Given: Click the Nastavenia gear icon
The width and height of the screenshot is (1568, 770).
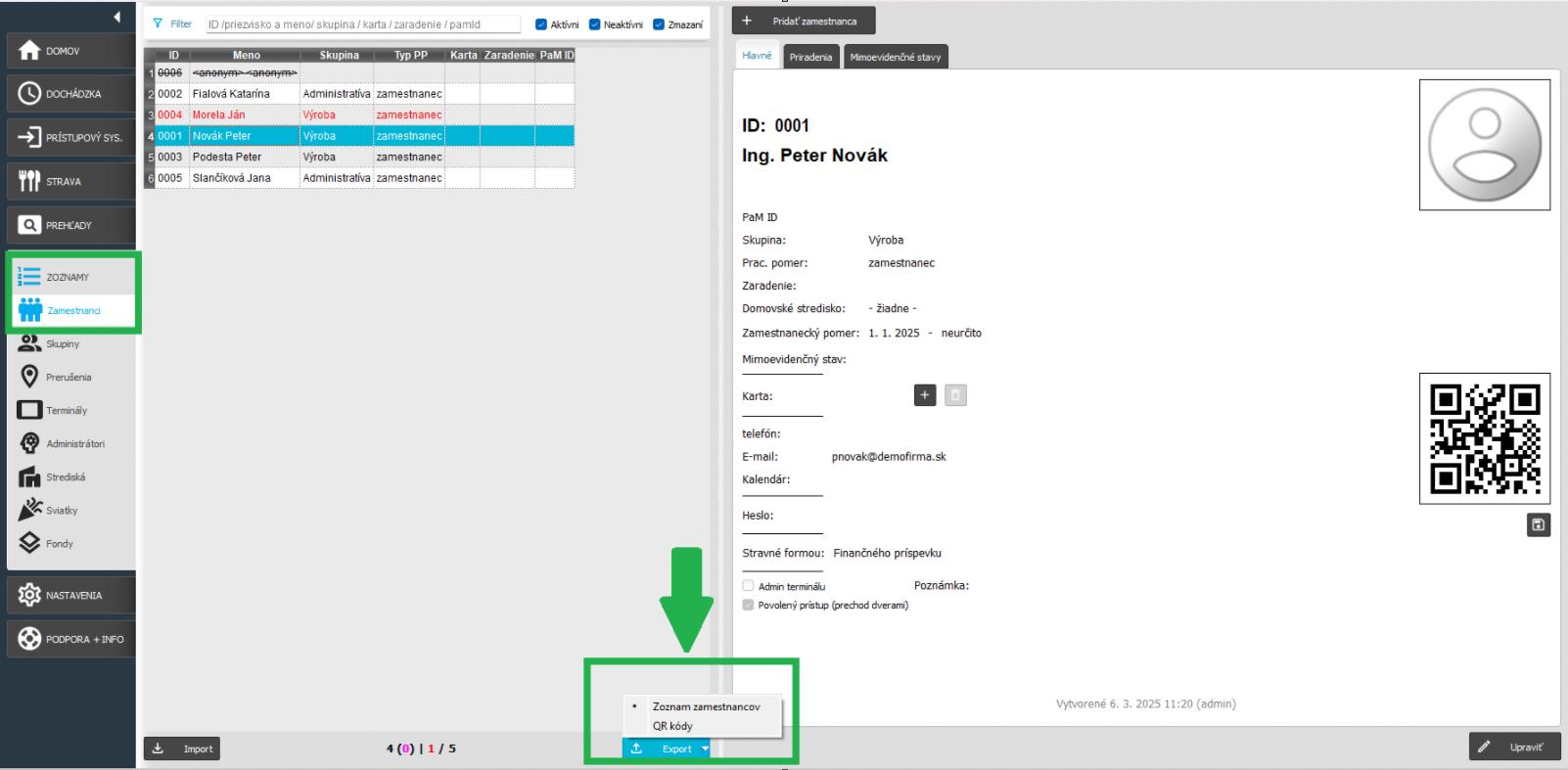Looking at the screenshot, I should pyautogui.click(x=29, y=595).
